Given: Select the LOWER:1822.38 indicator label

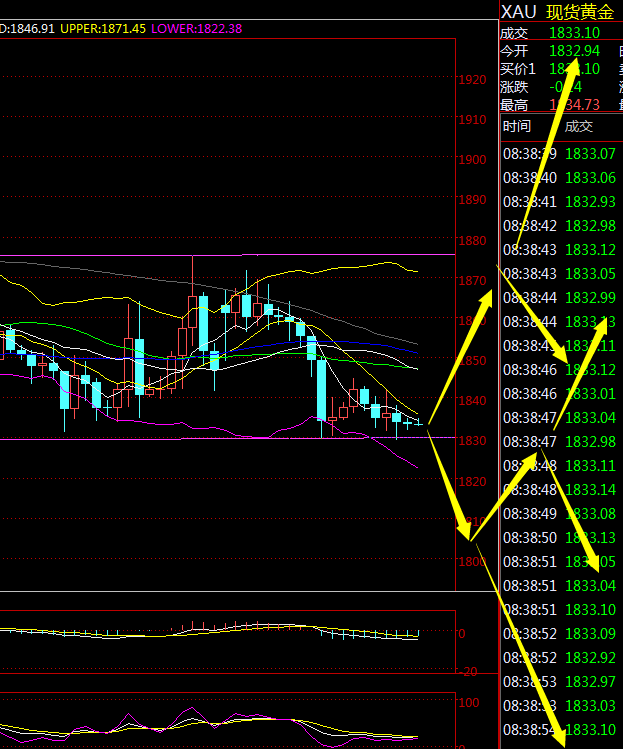Looking at the screenshot, I should [196, 29].
